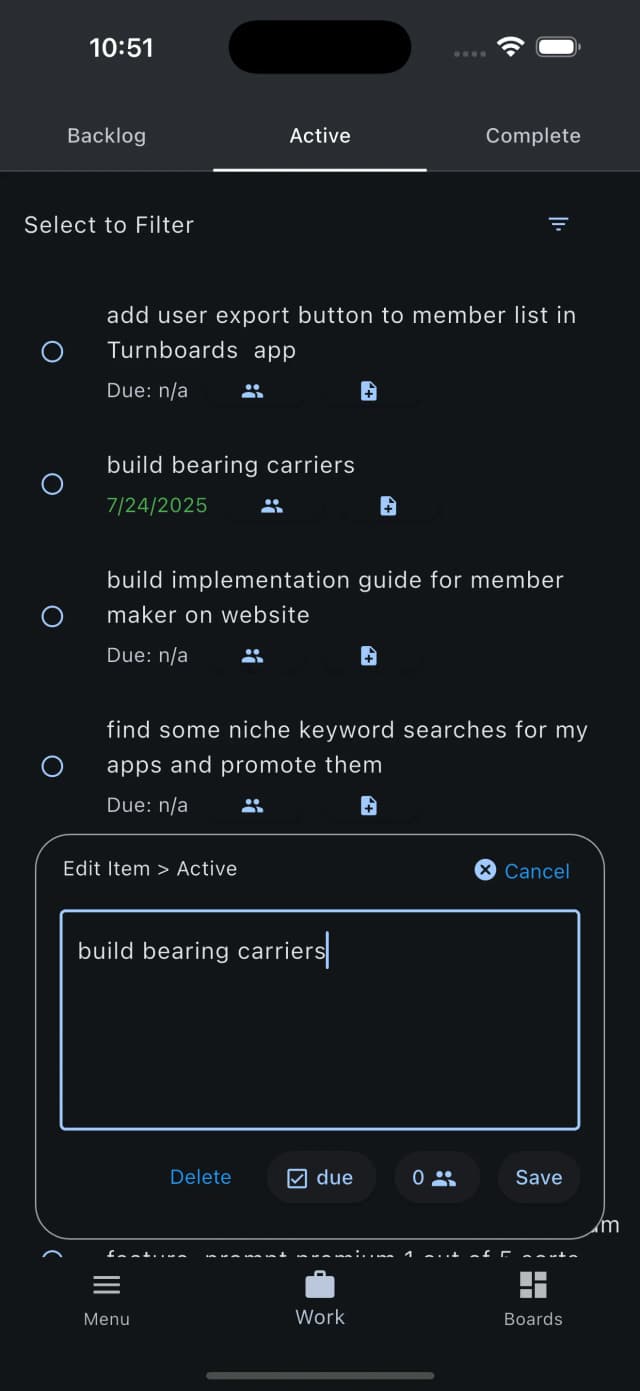Delete the bearing carriers item
The width and height of the screenshot is (640, 1391).
(x=200, y=1177)
